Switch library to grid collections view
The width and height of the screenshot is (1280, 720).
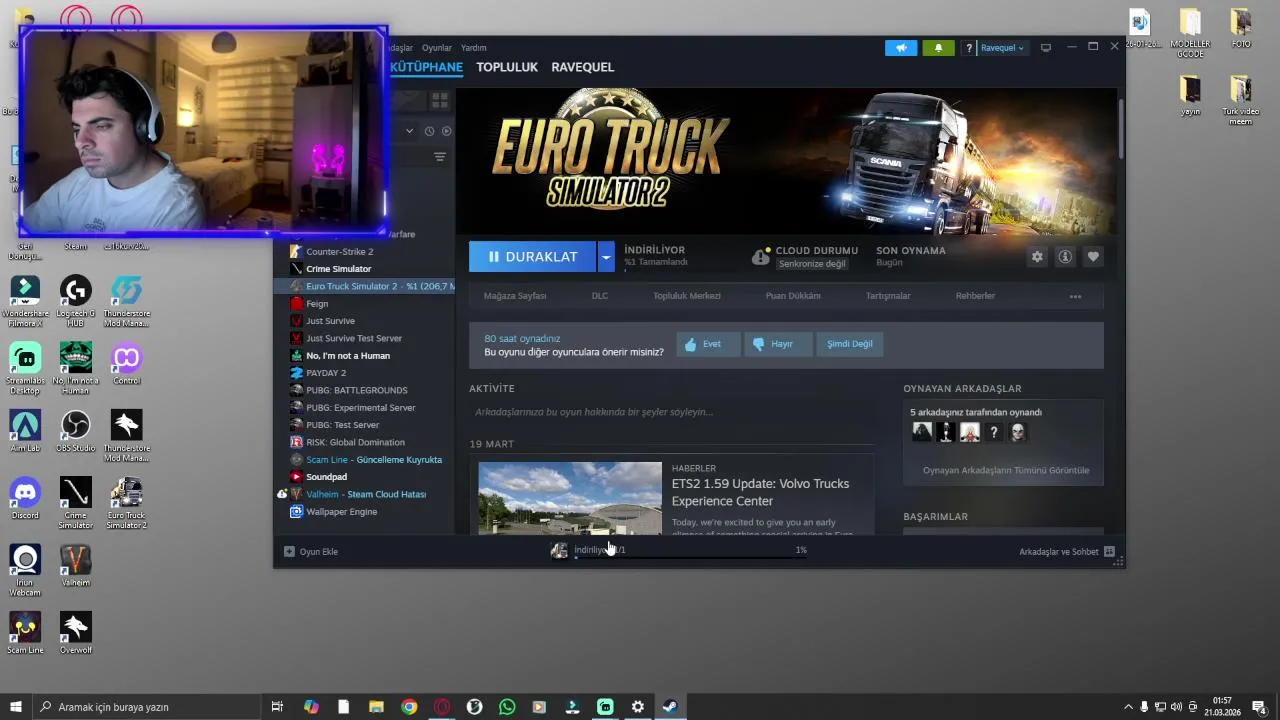click(439, 100)
